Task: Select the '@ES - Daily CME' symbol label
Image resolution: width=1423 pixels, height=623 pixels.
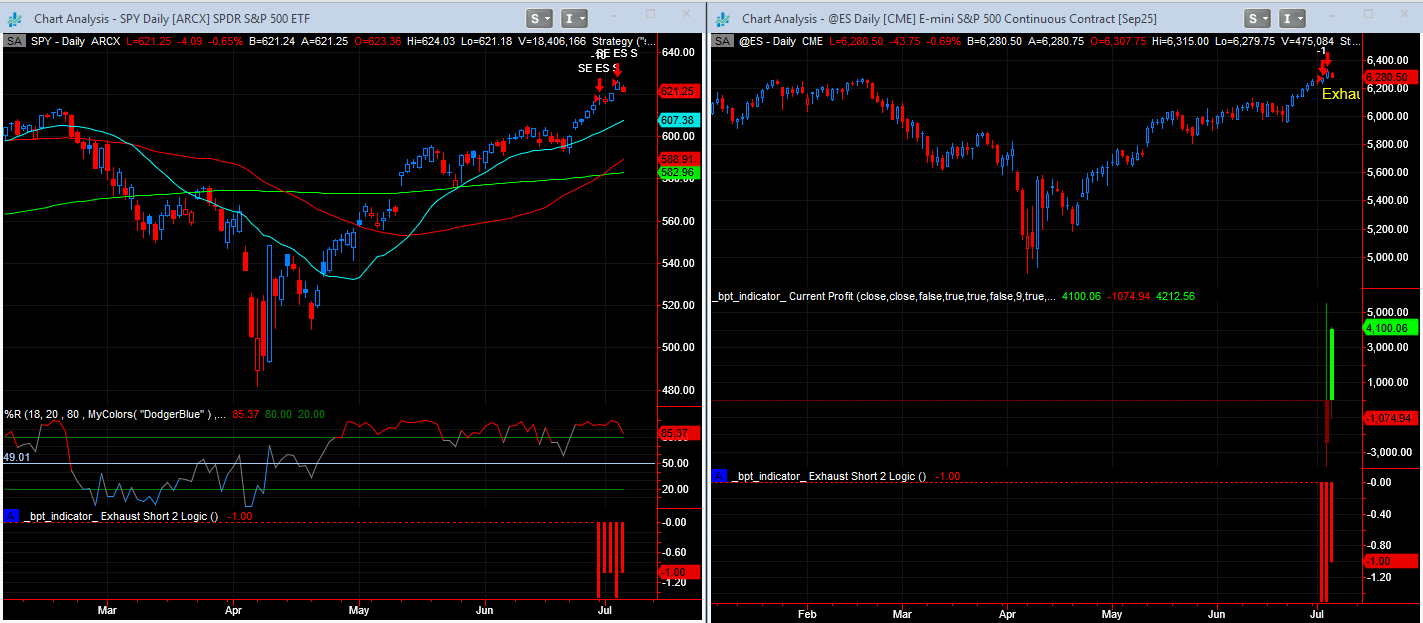Action: click(x=783, y=41)
